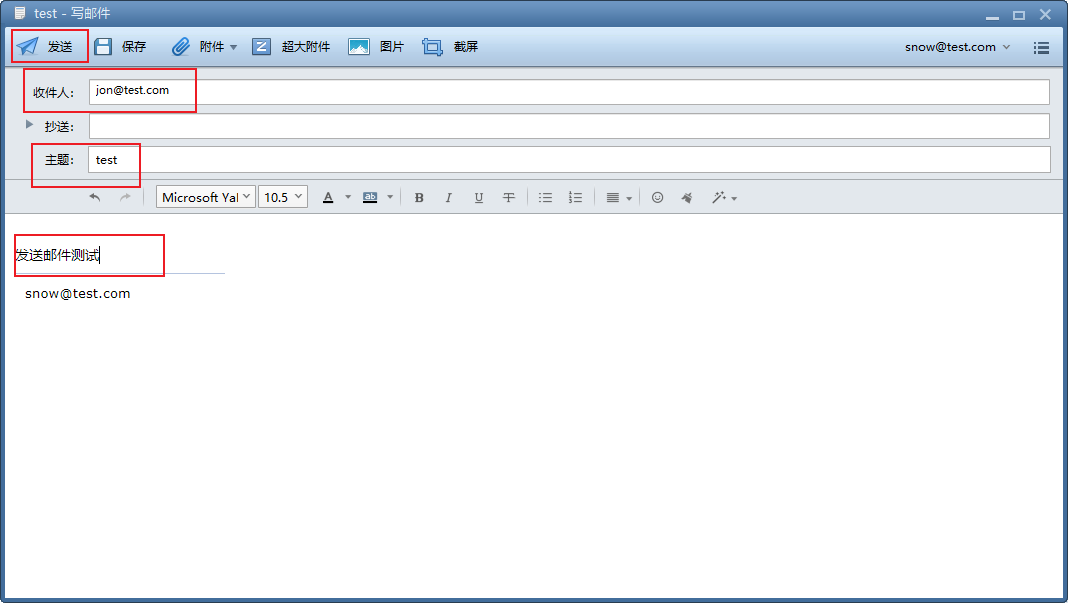Open the font color dropdown arrow
This screenshot has width=1068, height=603.
click(x=348, y=198)
